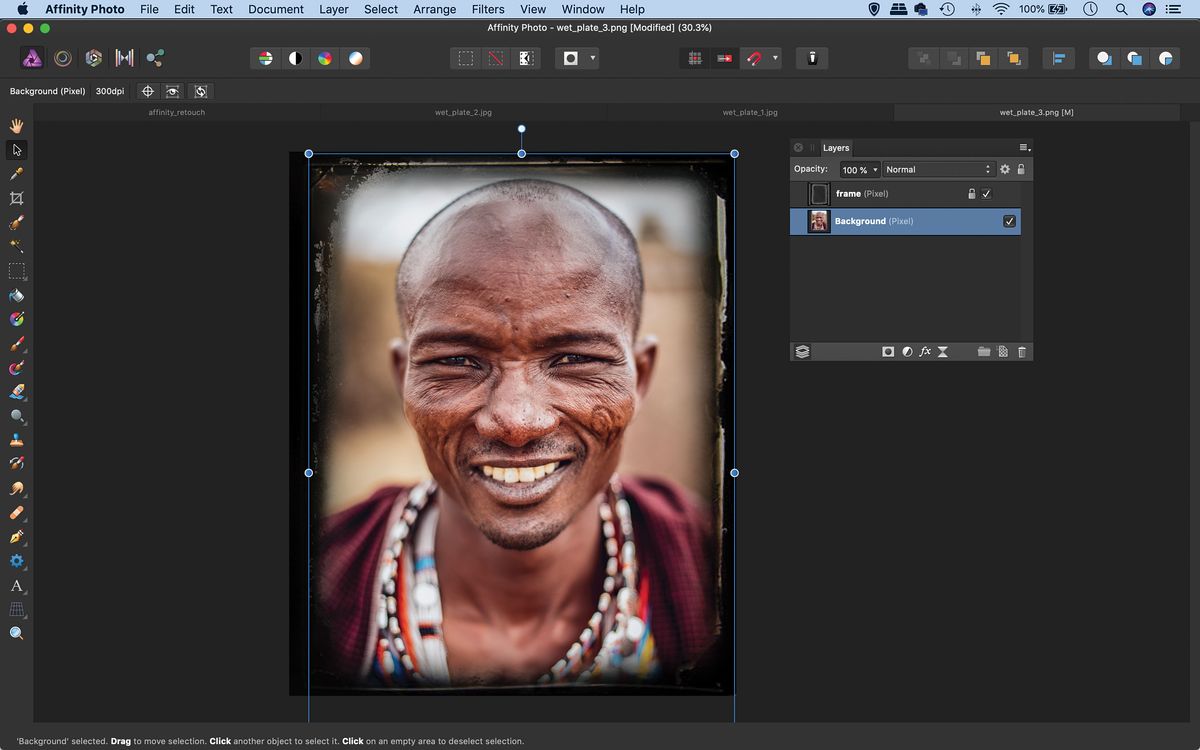Open the Opacity percentage dropdown

(x=858, y=169)
